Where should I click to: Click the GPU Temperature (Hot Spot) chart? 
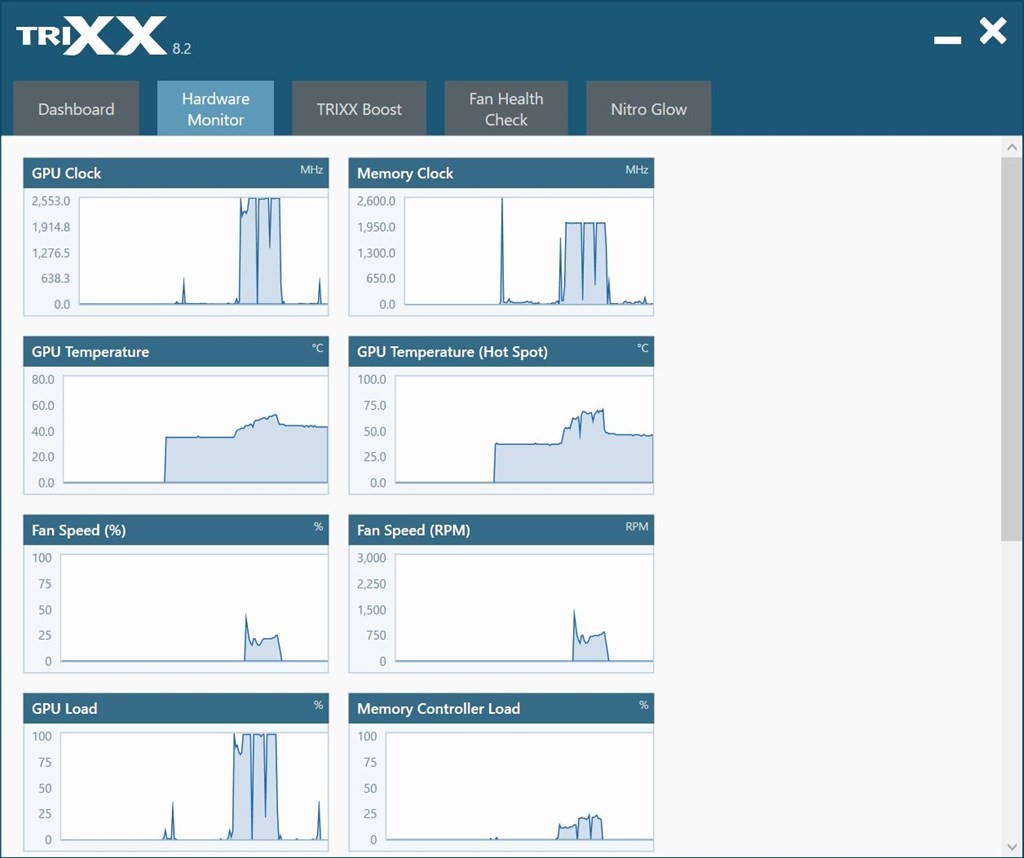pos(520,429)
